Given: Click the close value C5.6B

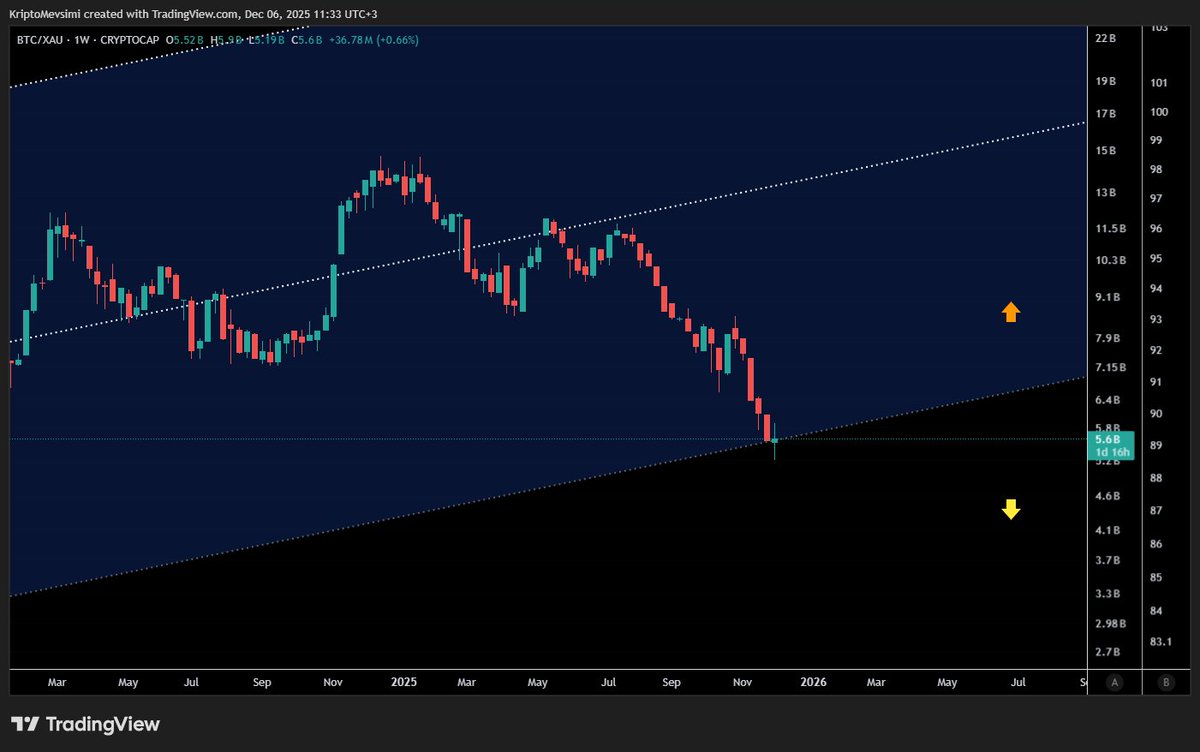Looking at the screenshot, I should (x=305, y=40).
